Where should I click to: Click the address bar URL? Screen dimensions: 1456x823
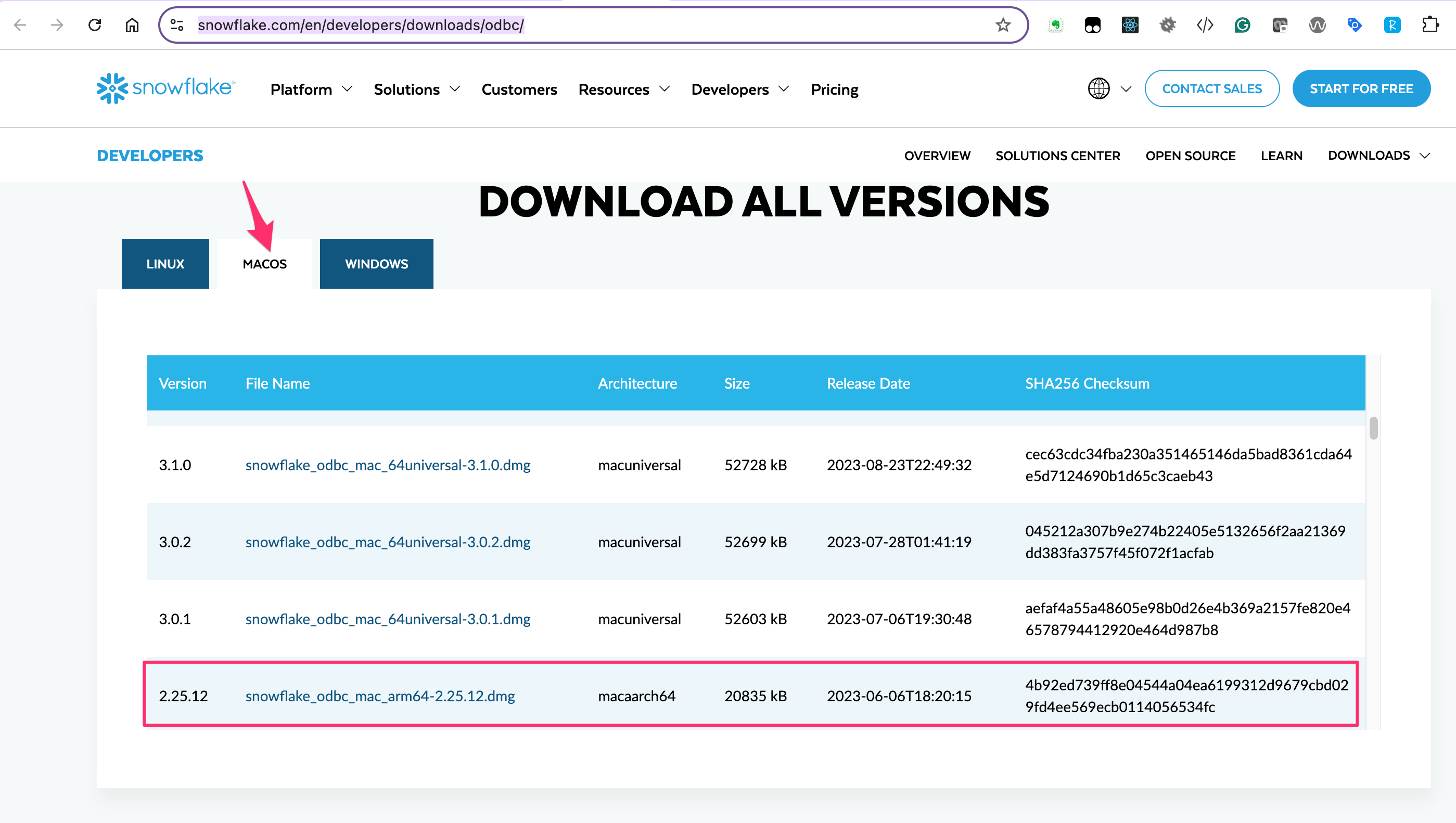(361, 25)
